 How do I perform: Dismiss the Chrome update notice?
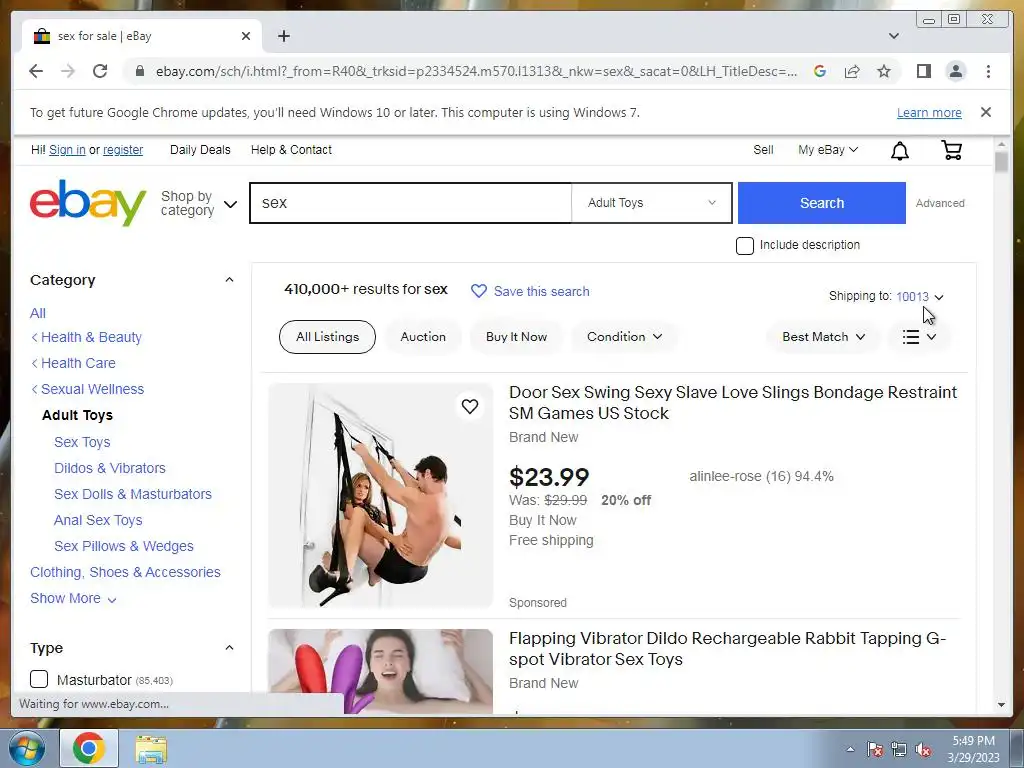pos(986,112)
